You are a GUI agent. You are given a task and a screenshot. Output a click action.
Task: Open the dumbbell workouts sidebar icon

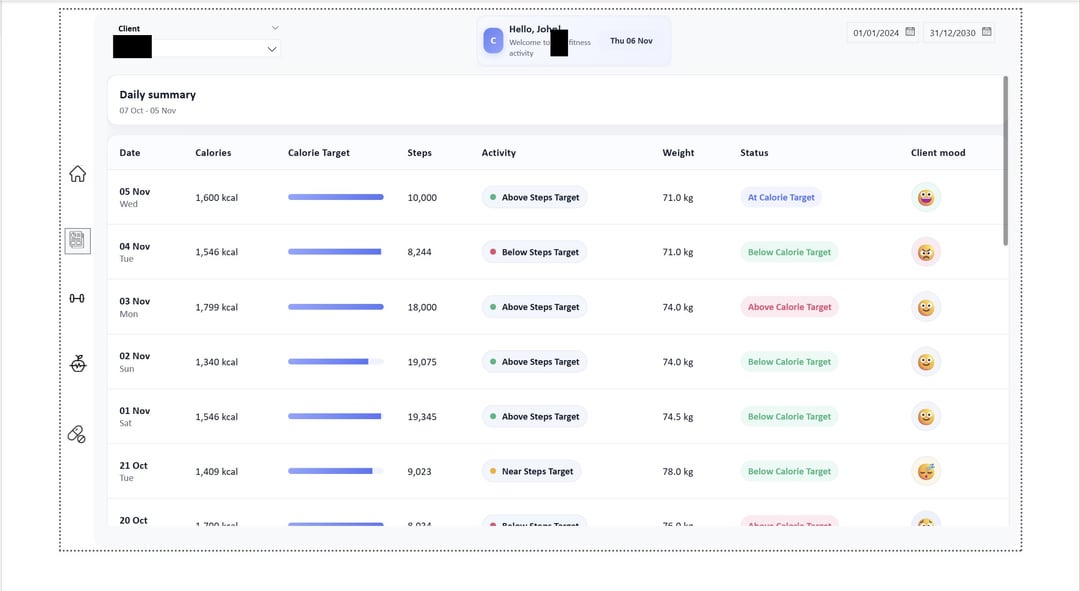[x=77, y=299]
